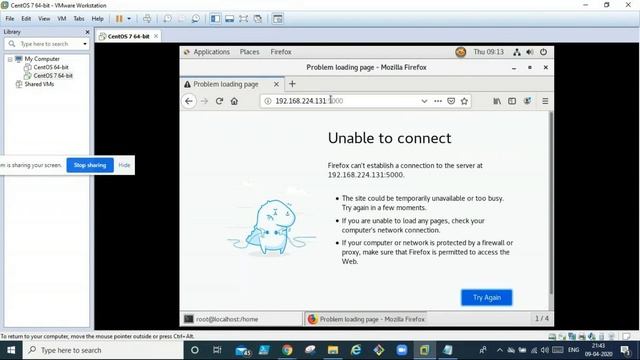Open the File menu in VMware
This screenshot has height=360, width=640.
tap(10, 19)
